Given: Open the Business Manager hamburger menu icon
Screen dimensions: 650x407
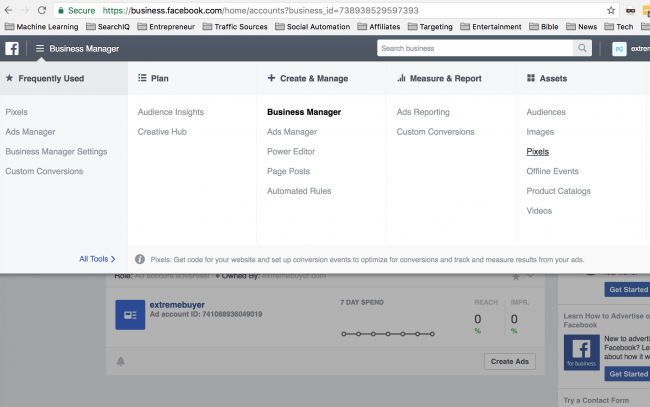Looking at the screenshot, I should (x=40, y=48).
